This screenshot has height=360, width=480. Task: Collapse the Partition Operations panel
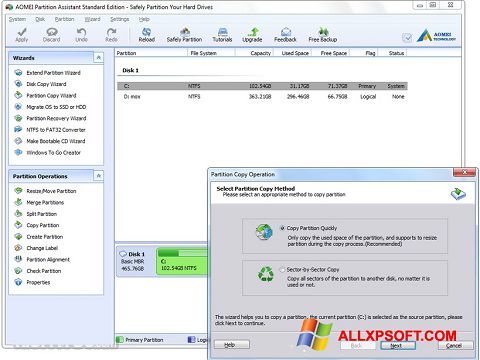pyautogui.click(x=98, y=176)
